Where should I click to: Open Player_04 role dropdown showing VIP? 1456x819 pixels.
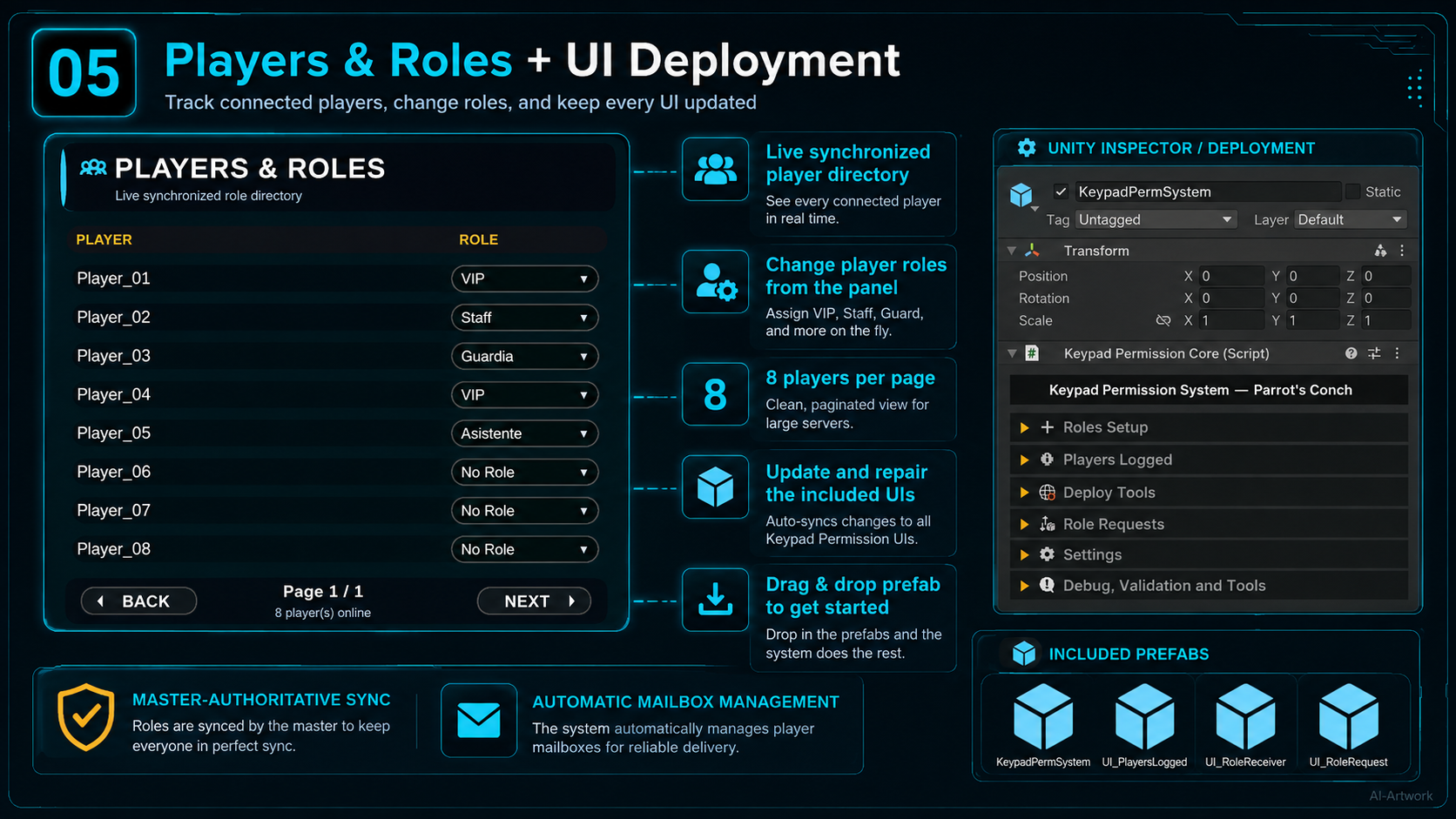click(x=524, y=394)
